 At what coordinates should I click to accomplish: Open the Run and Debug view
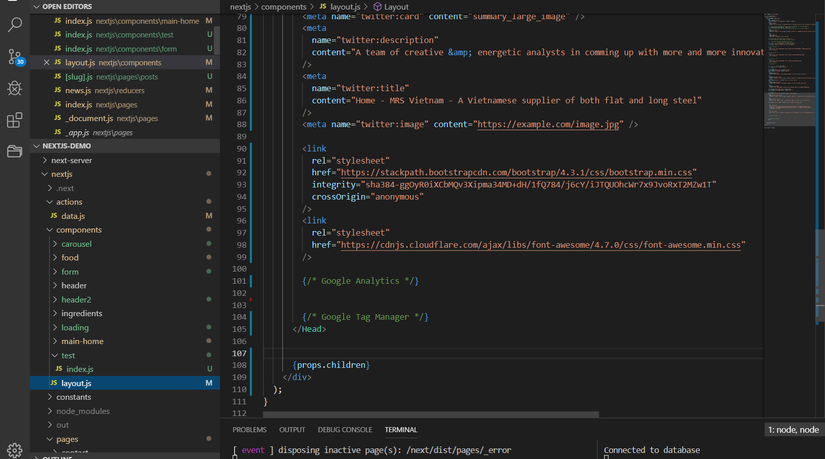15,88
